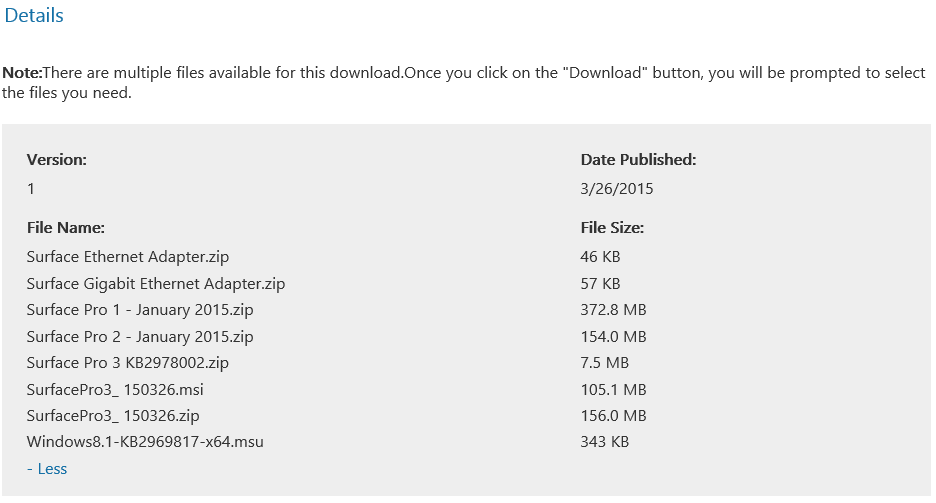Click SurfacePro3_ 150326.zip file name
The height and width of the screenshot is (503, 936).
pyautogui.click(x=113, y=416)
